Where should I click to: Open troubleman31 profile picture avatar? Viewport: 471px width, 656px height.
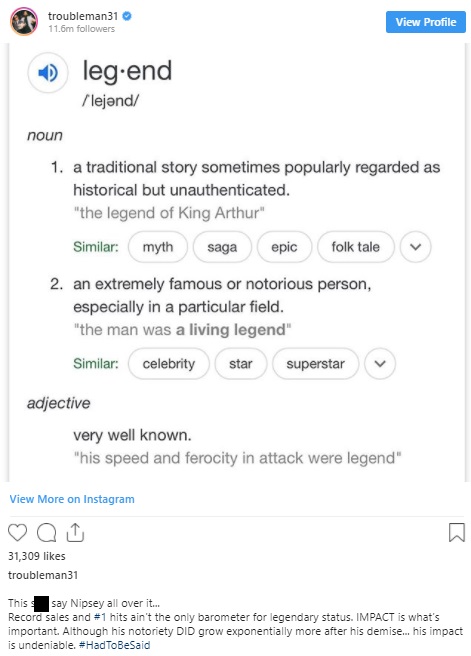pyautogui.click(x=24, y=21)
